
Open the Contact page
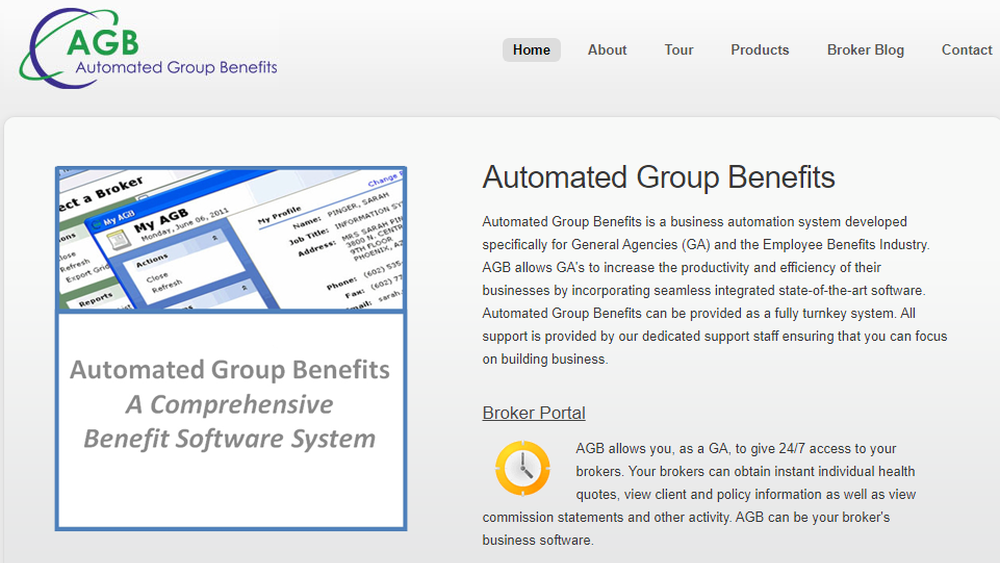click(x=967, y=50)
